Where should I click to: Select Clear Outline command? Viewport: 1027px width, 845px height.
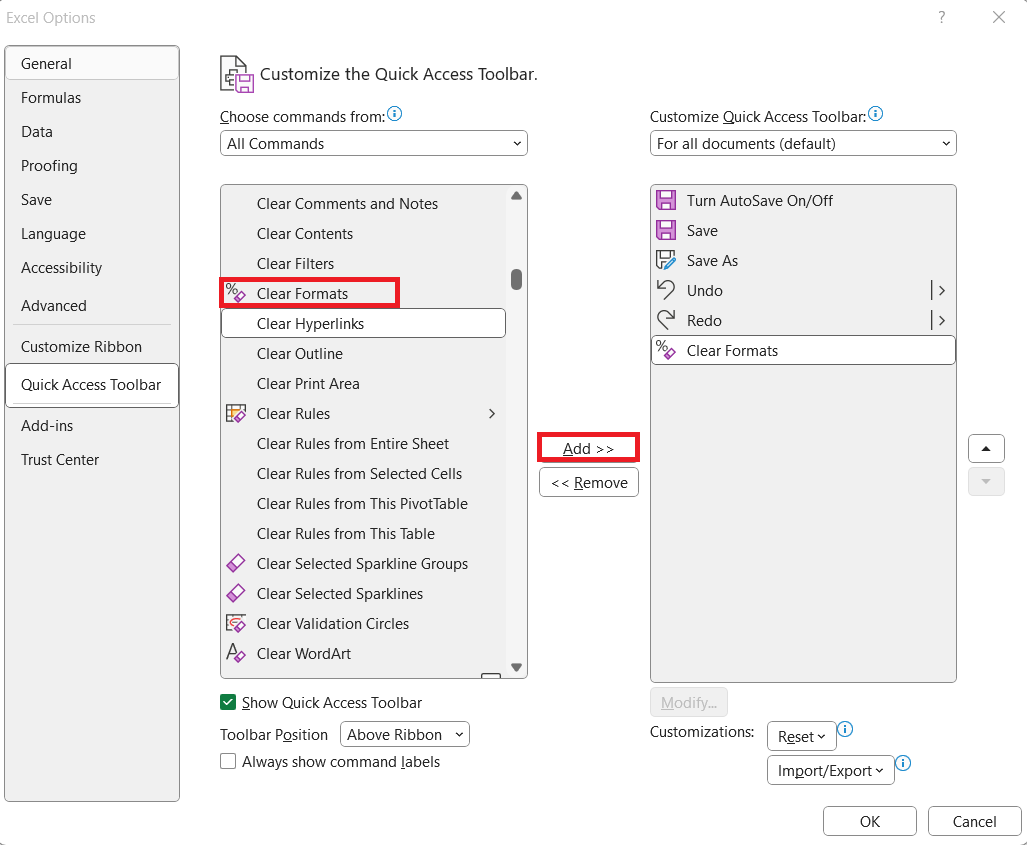[364, 354]
